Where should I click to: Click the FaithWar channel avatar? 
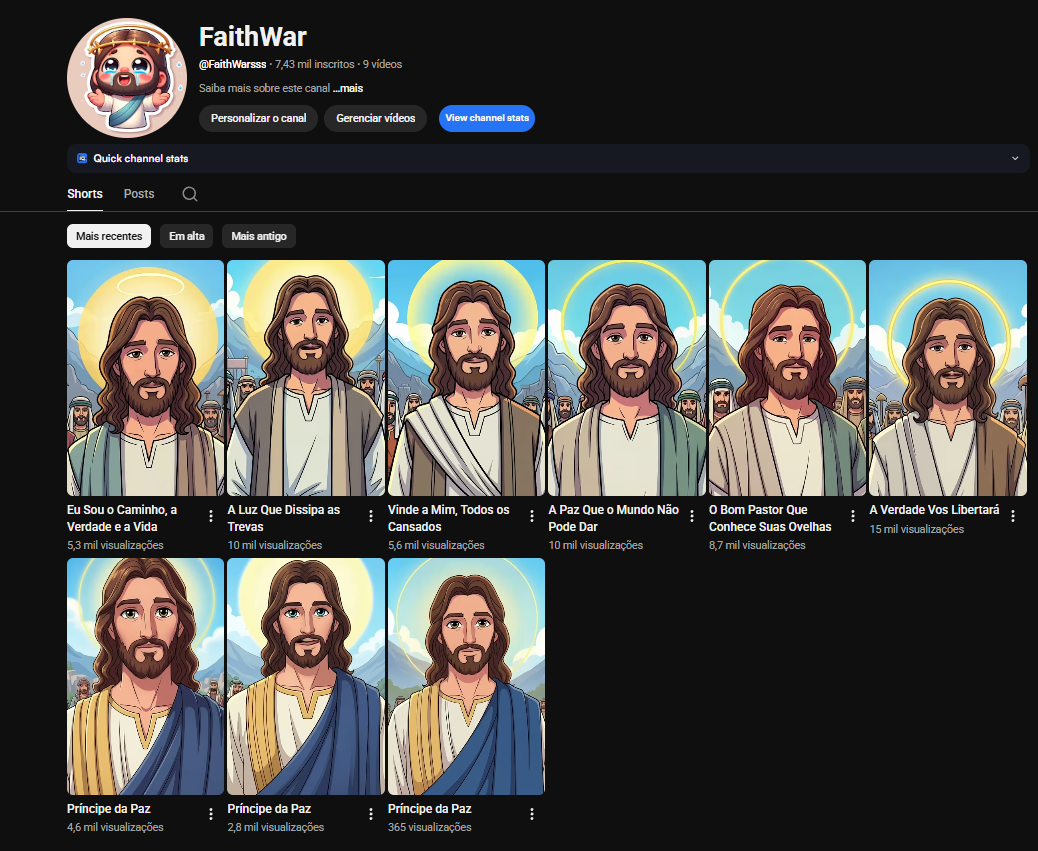tap(127, 78)
